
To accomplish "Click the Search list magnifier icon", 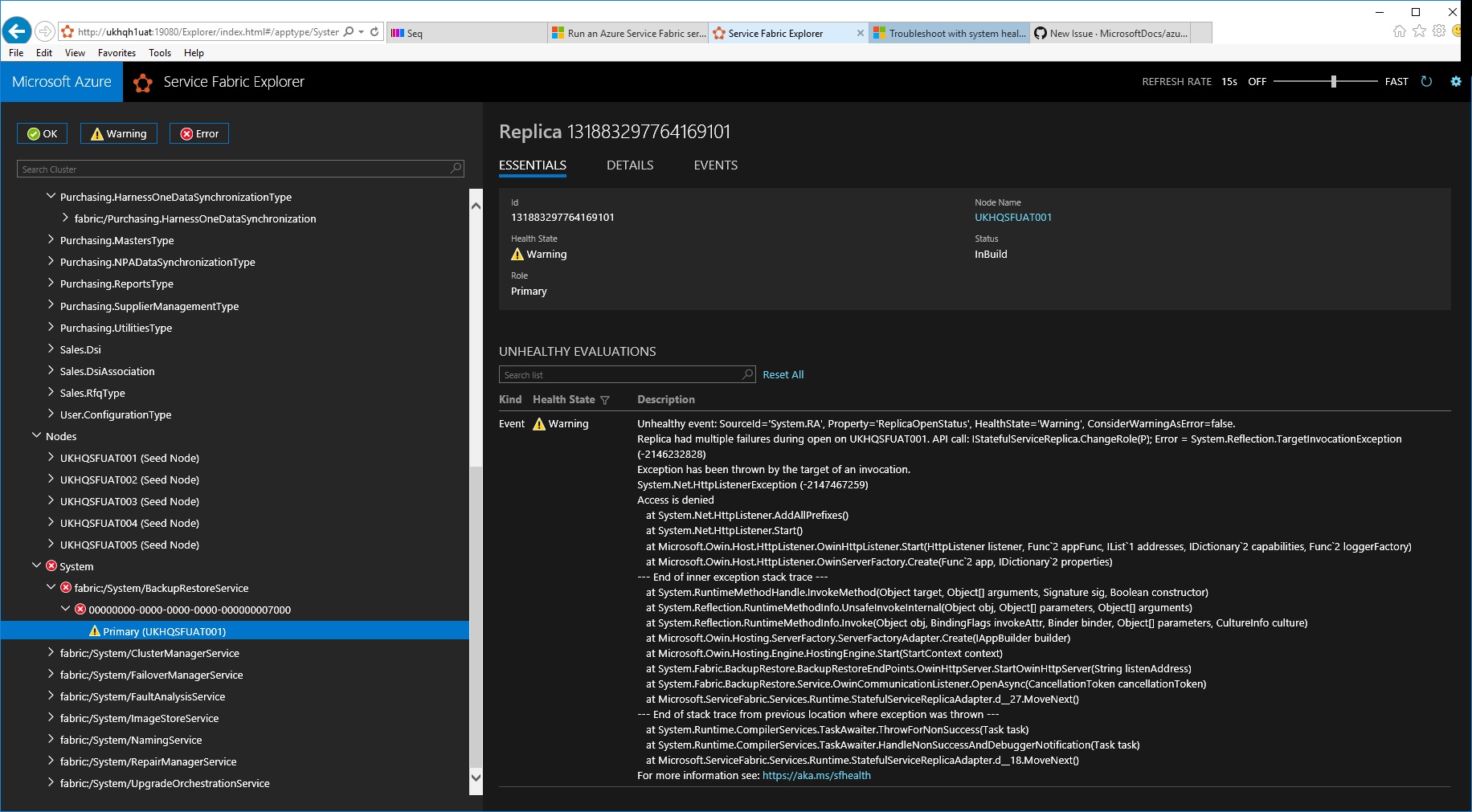I will pyautogui.click(x=748, y=374).
